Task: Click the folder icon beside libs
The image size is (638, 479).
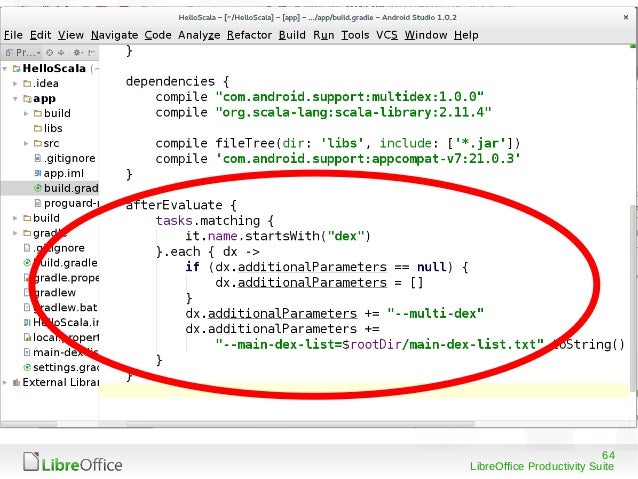Action: coord(38,129)
